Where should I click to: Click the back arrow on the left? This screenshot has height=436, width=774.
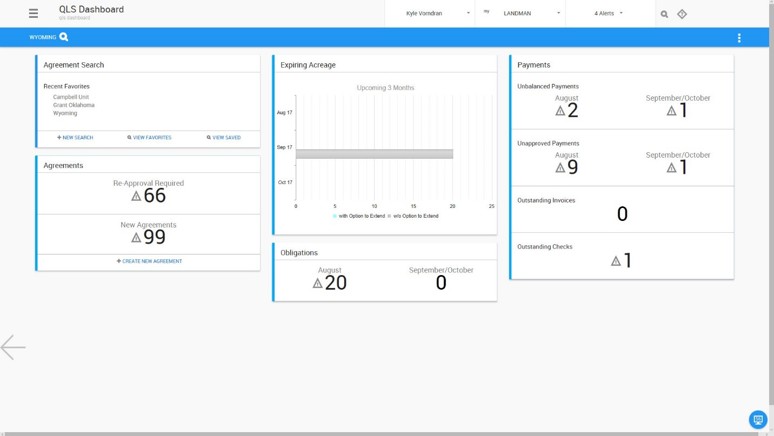13,347
